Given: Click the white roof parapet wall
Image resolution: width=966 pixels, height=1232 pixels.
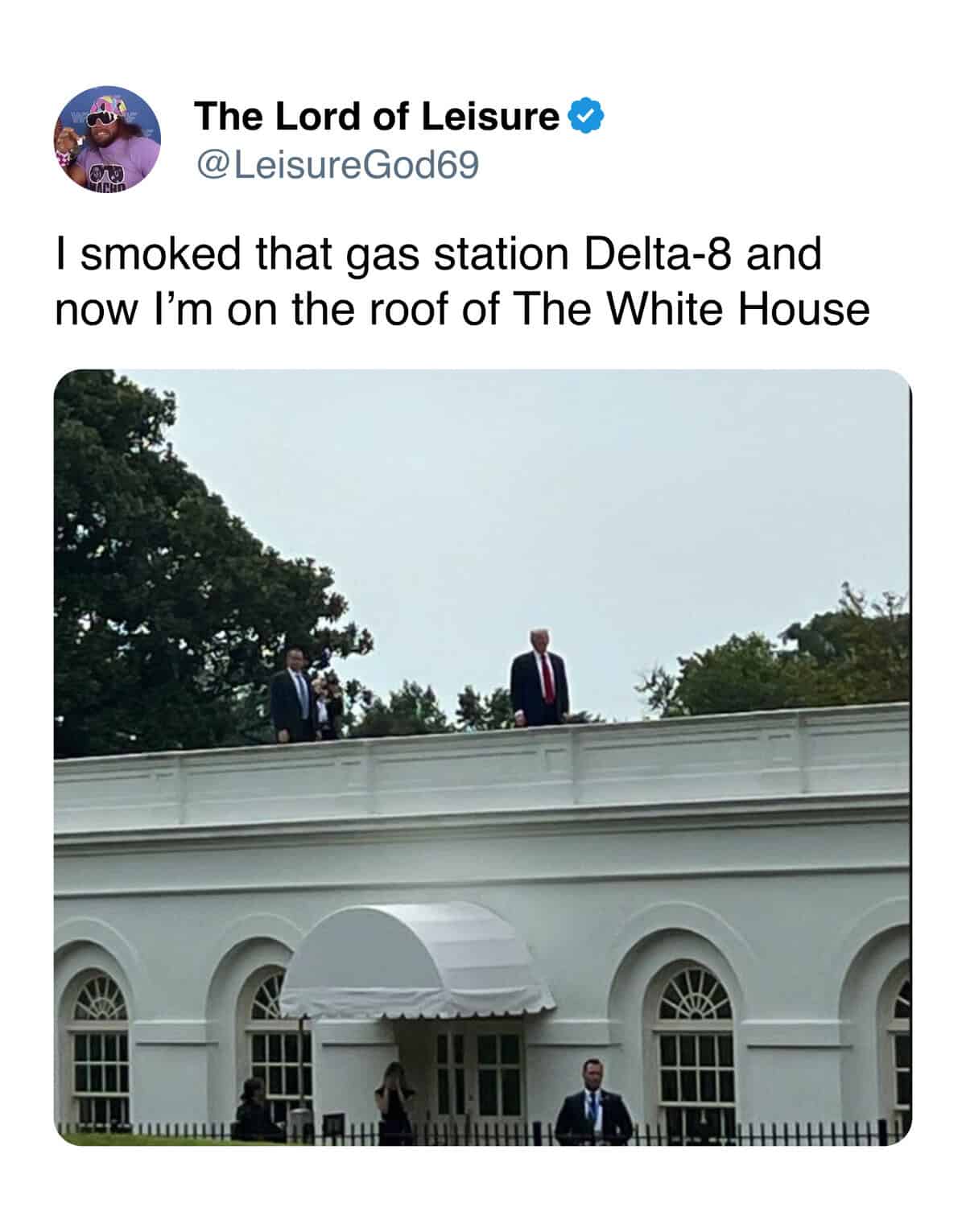Looking at the screenshot, I should tap(483, 768).
